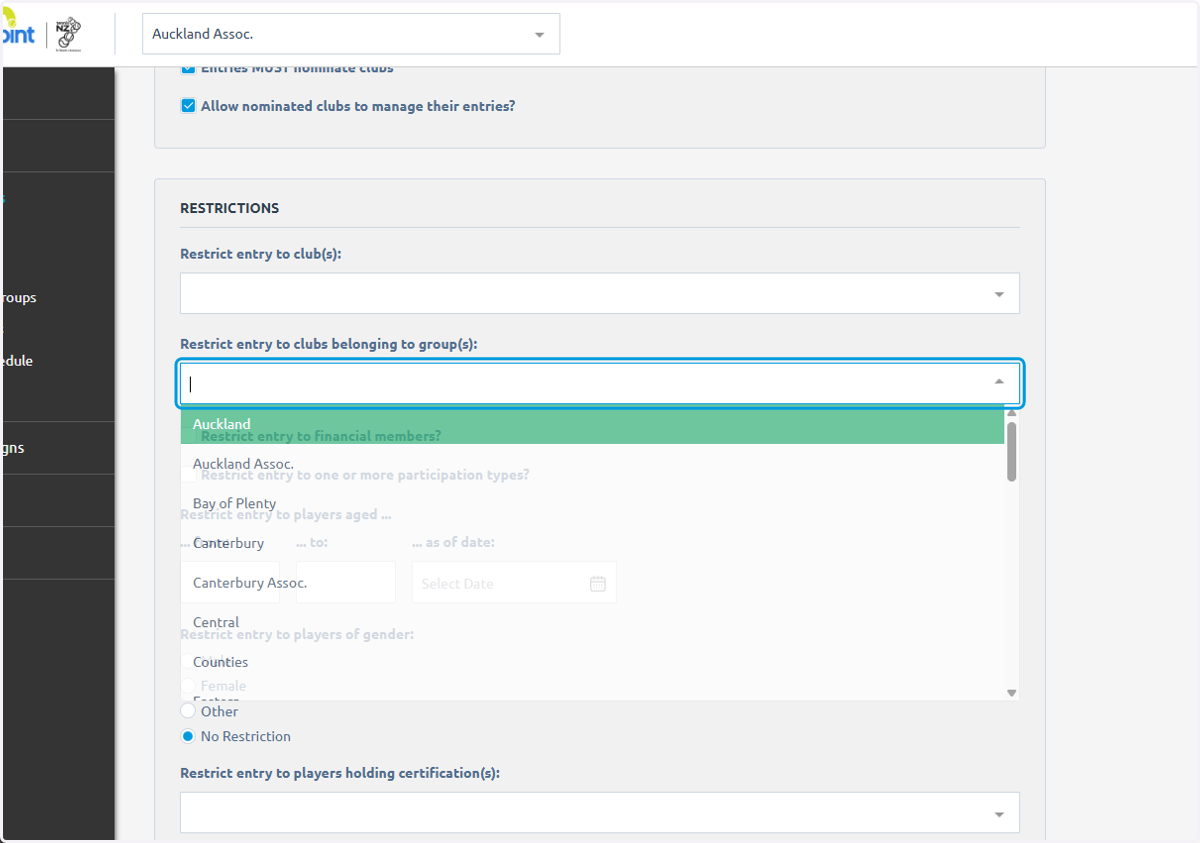The width and height of the screenshot is (1200, 843).
Task: Select Counties group option
Action: [x=592, y=662]
